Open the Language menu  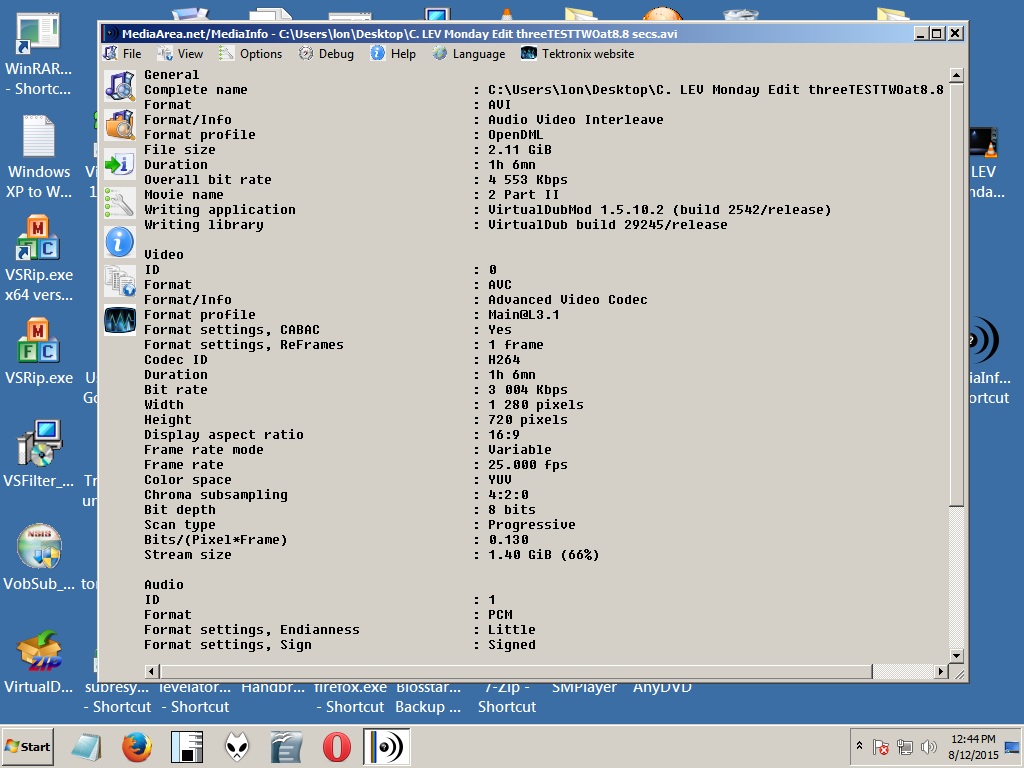[x=469, y=54]
